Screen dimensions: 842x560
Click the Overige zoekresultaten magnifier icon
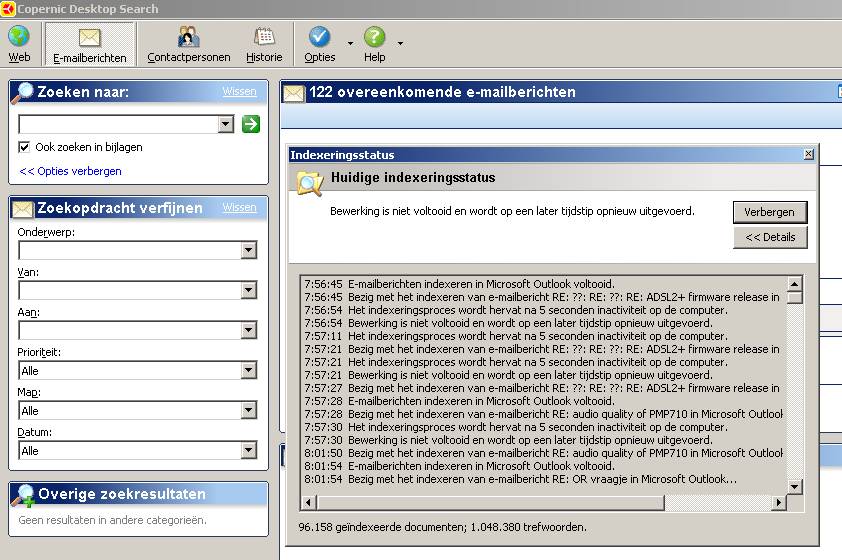pos(24,494)
